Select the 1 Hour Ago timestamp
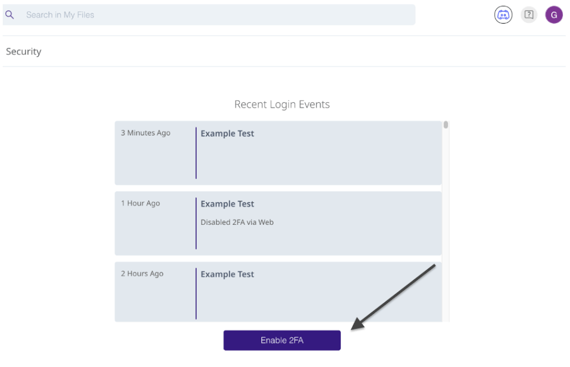Viewport: 570px width, 367px height. point(140,203)
